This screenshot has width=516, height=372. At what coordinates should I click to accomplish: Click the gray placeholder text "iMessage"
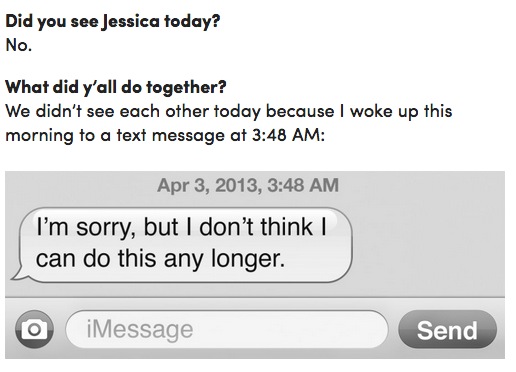(140, 330)
